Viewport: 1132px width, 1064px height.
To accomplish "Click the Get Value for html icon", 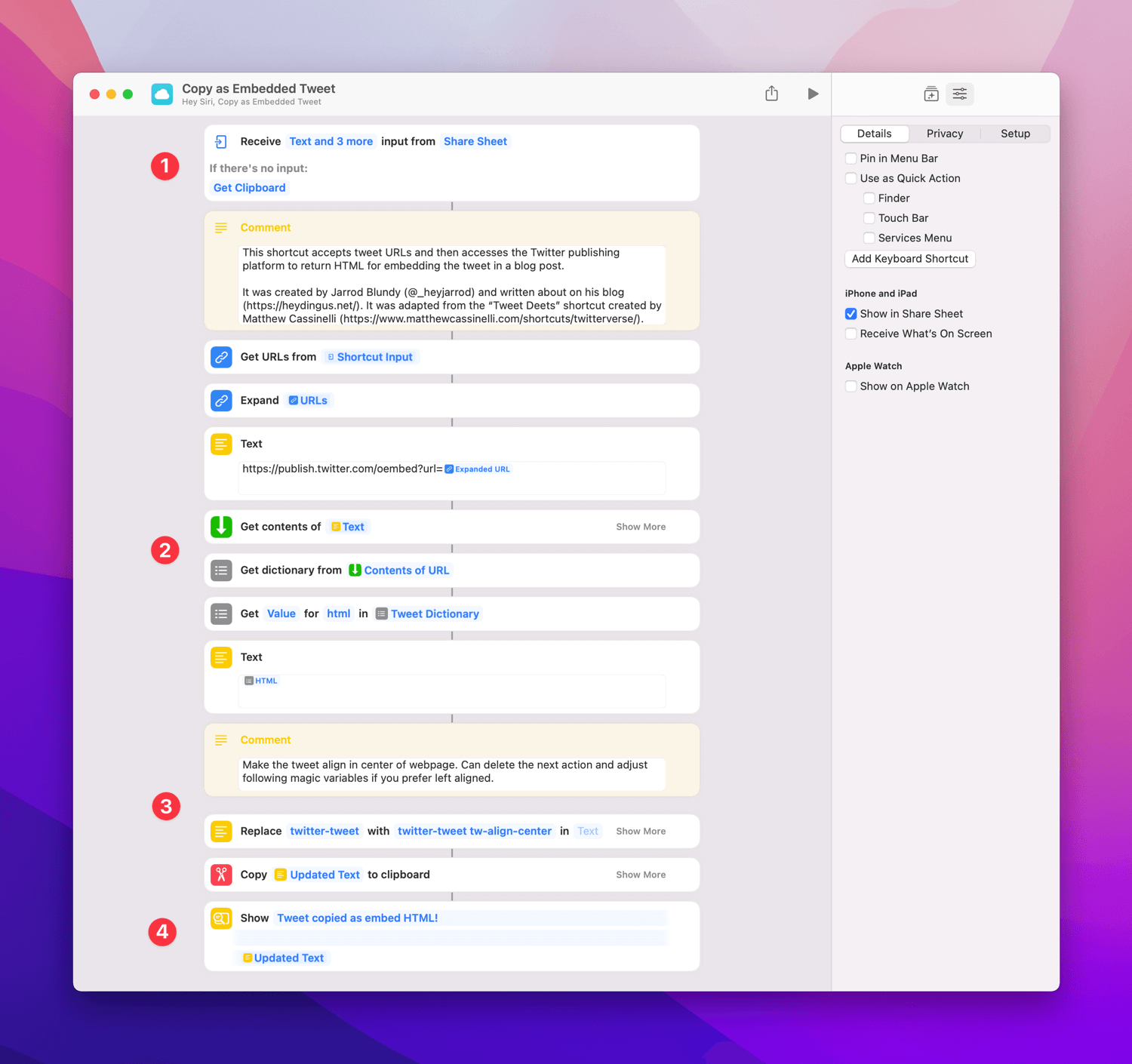I will [221, 614].
